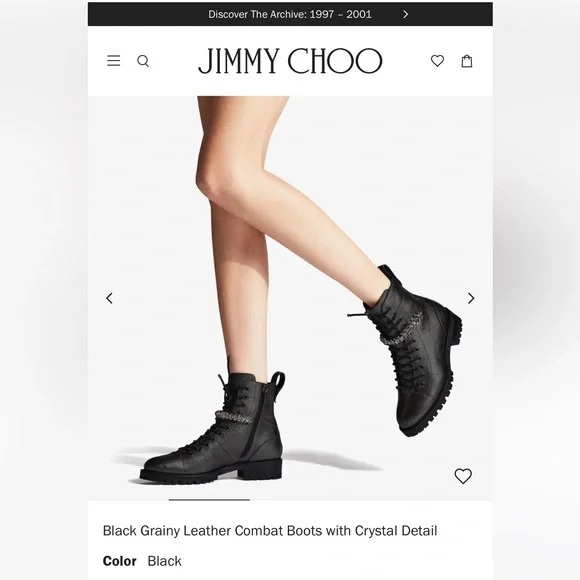Select the Black color value
This screenshot has width=580, height=580.
click(165, 561)
